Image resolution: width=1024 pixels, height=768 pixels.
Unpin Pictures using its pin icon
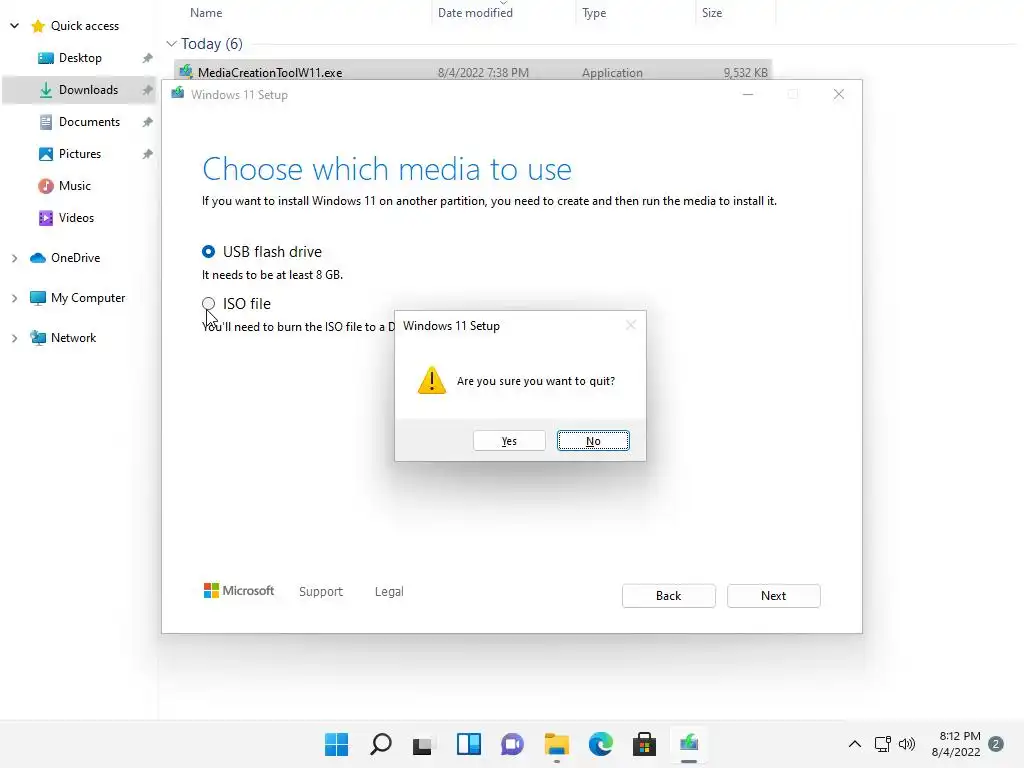[x=148, y=154]
